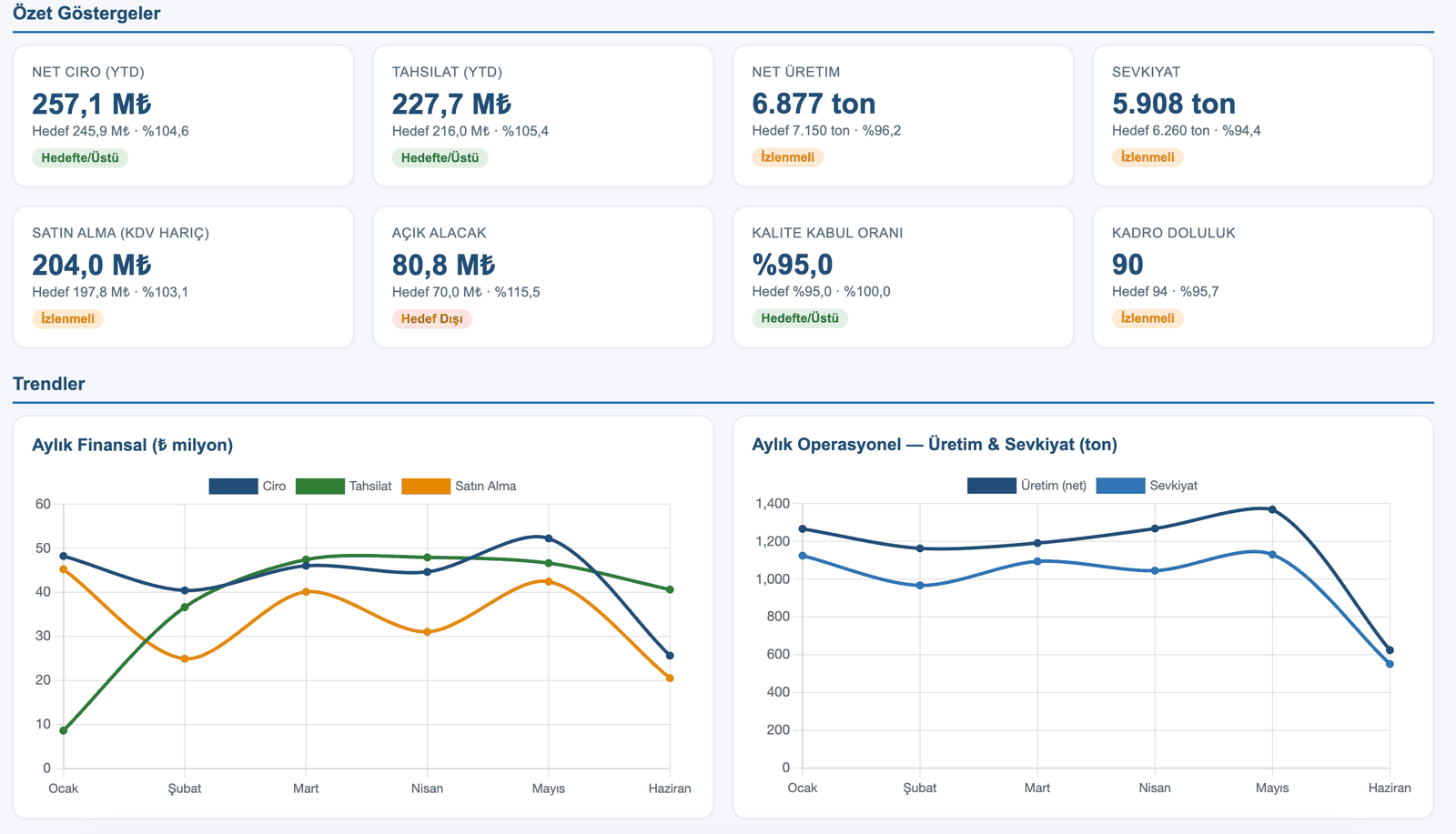The height and width of the screenshot is (834, 1456).
Task: Click the 1,400 axis label
Action: [773, 504]
